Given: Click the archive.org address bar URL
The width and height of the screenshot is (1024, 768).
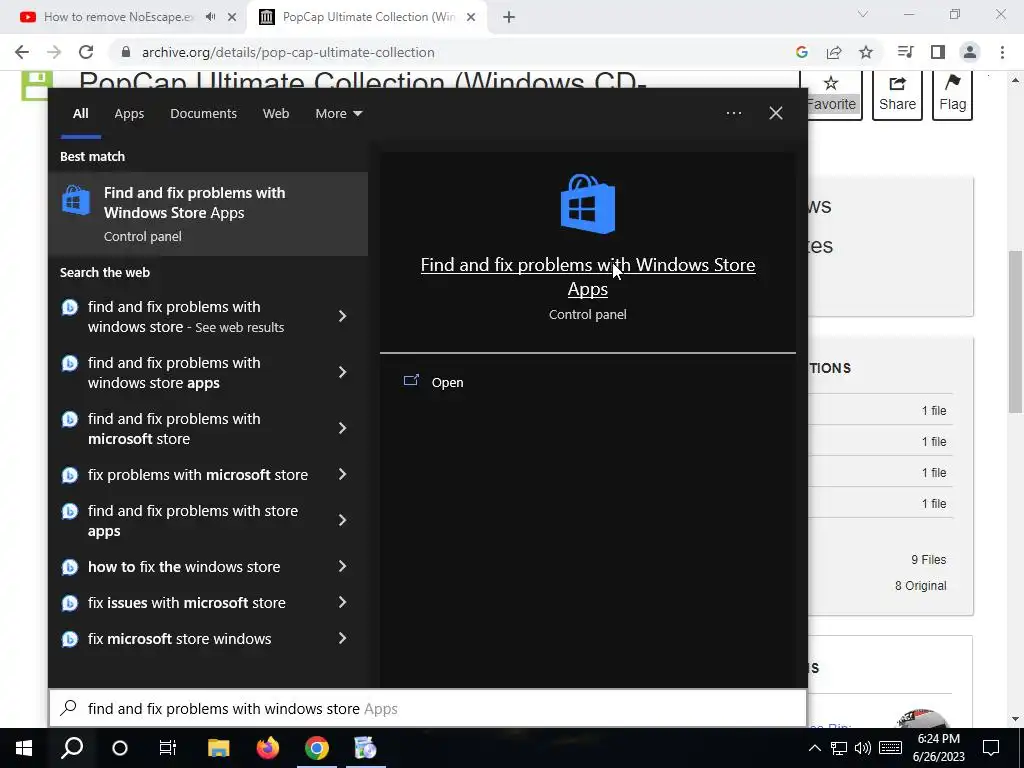Looking at the screenshot, I should click(288, 52).
